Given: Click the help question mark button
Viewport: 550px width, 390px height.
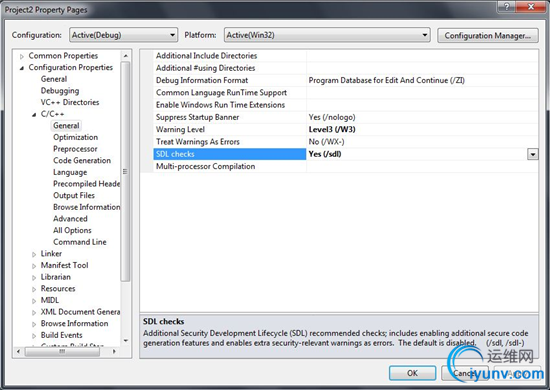Looking at the screenshot, I should (507, 7).
